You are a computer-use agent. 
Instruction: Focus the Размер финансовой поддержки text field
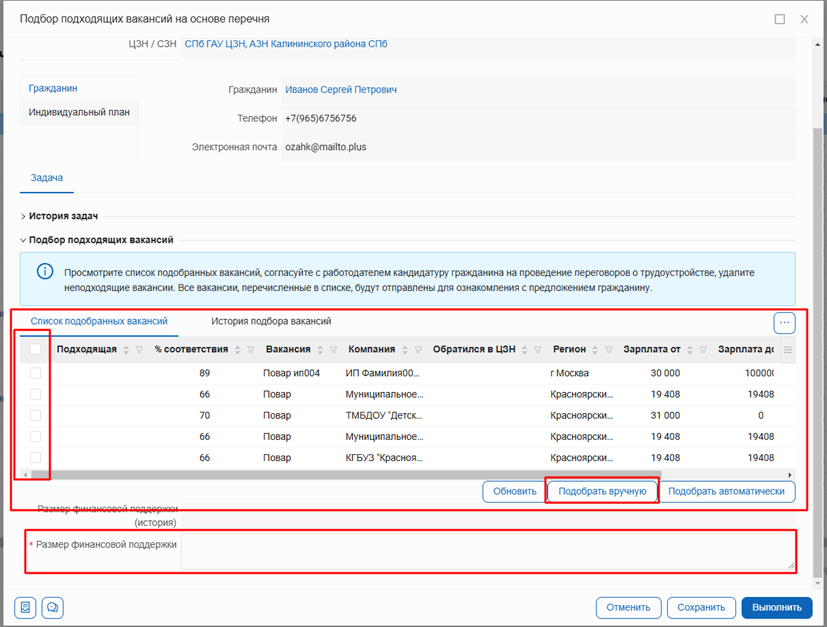tap(488, 551)
